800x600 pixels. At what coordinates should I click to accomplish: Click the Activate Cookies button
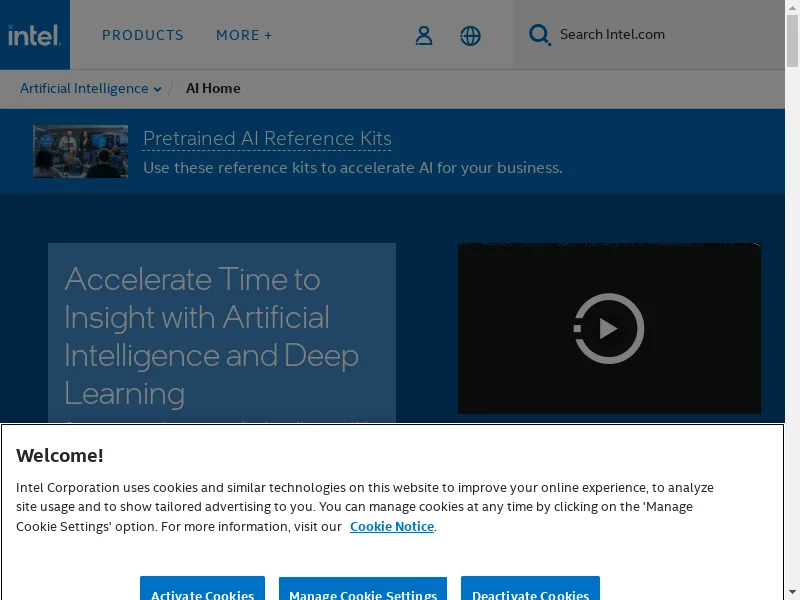pos(203,588)
